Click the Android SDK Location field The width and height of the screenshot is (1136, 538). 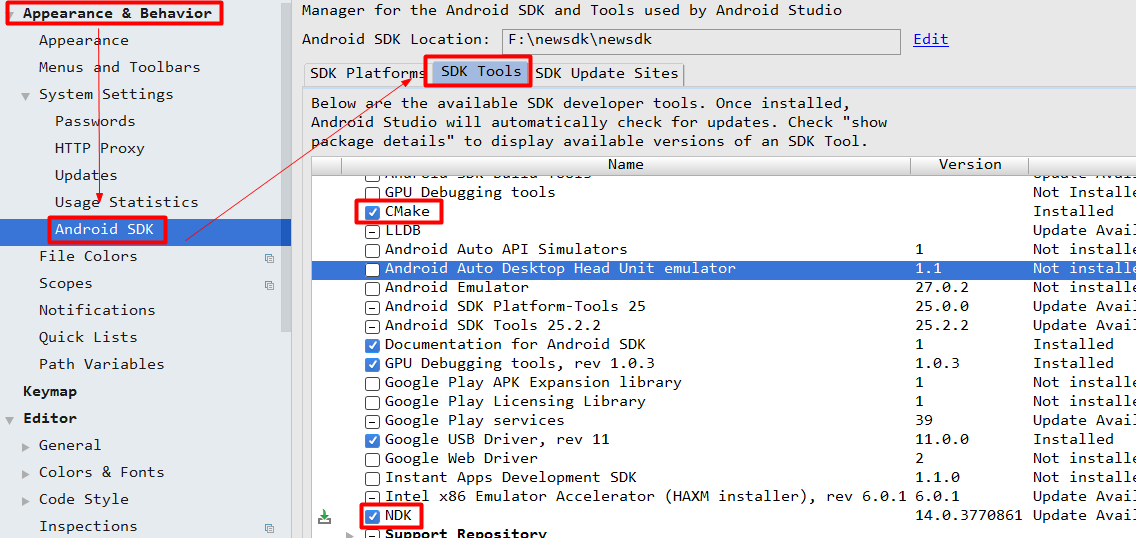(701, 41)
